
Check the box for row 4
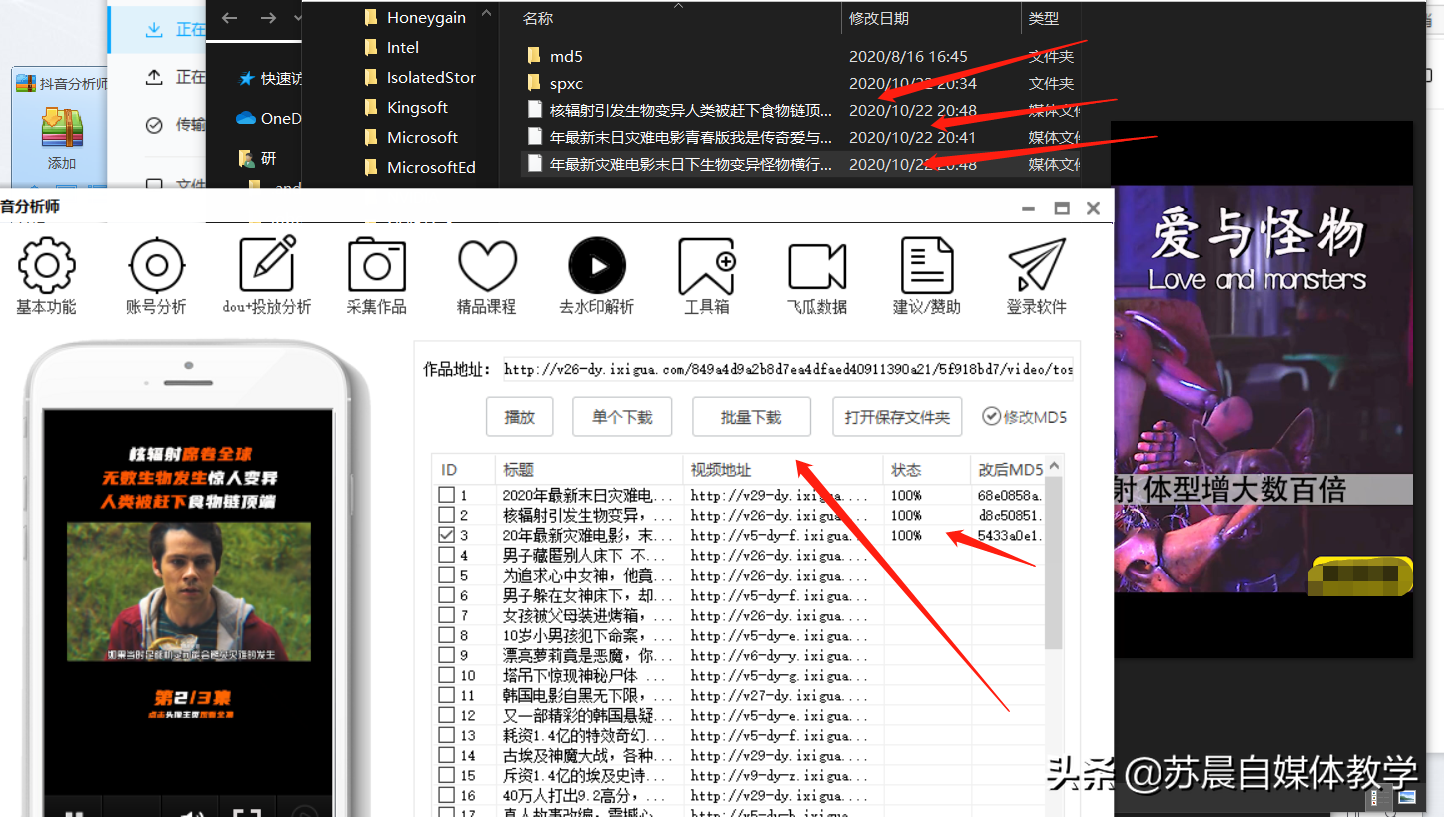click(x=446, y=555)
